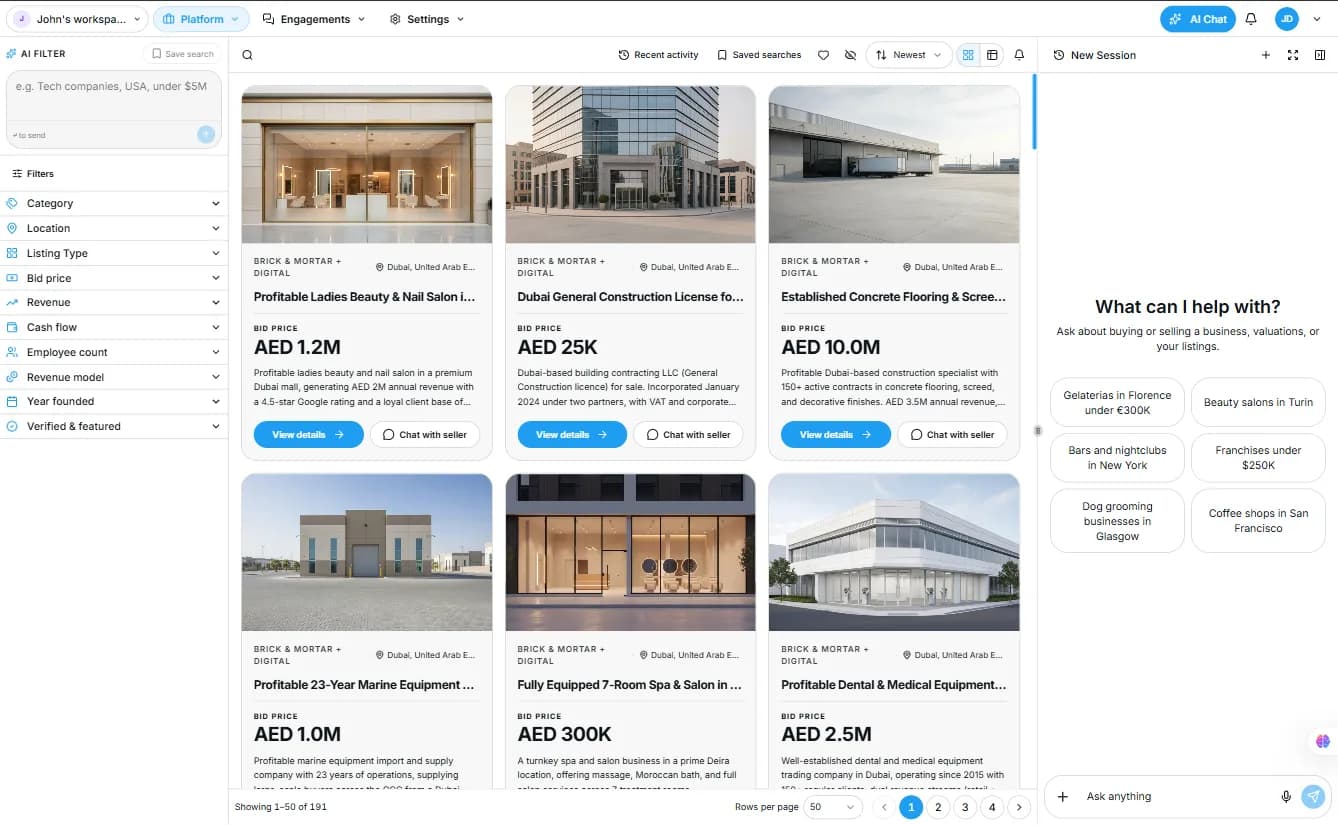Start a new chat session with plus icon
The height and width of the screenshot is (825, 1338).
tap(1266, 55)
